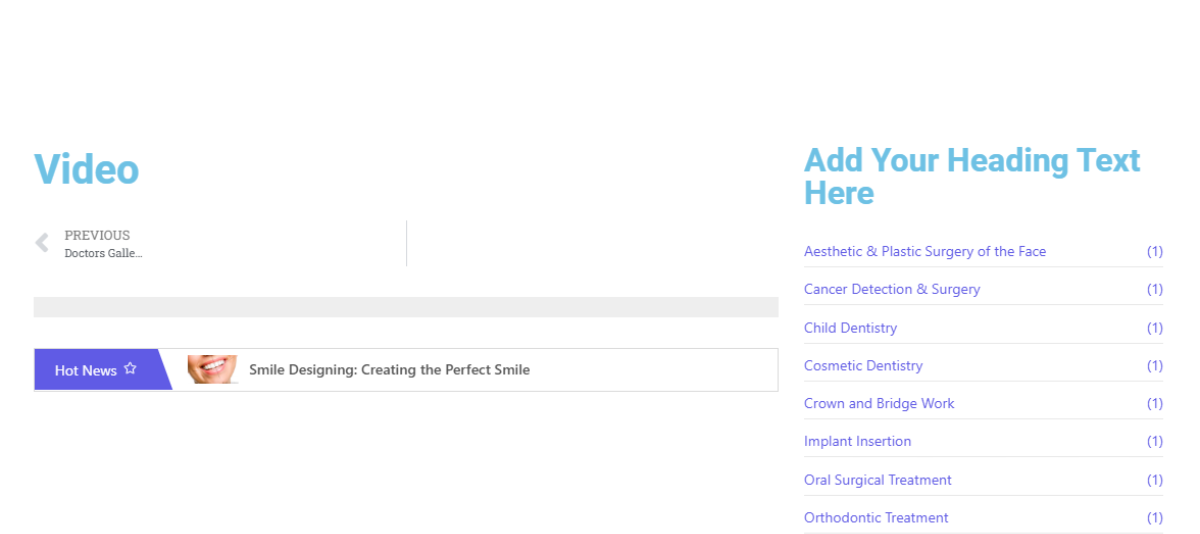Click the gray bar below post navigation
The image size is (1200, 534).
tap(405, 307)
